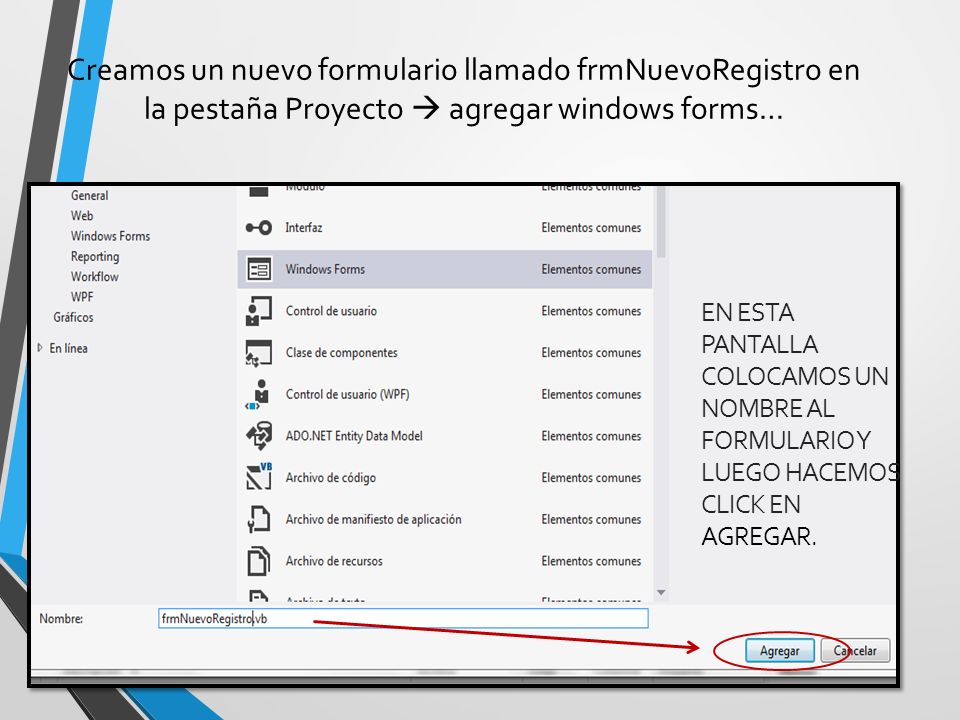Click the Archivo de manifiesto de aplicación icon
Screen dimensions: 960x720
click(x=258, y=519)
